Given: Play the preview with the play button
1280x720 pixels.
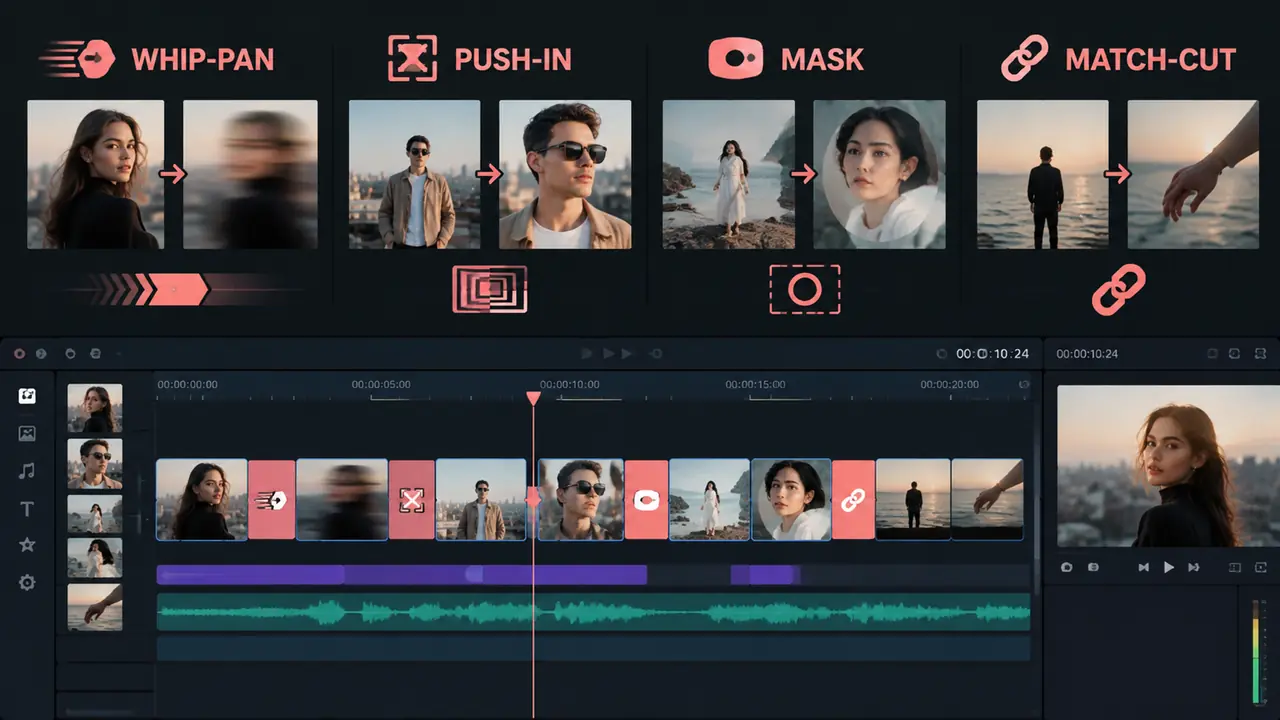Looking at the screenshot, I should point(1168,567).
